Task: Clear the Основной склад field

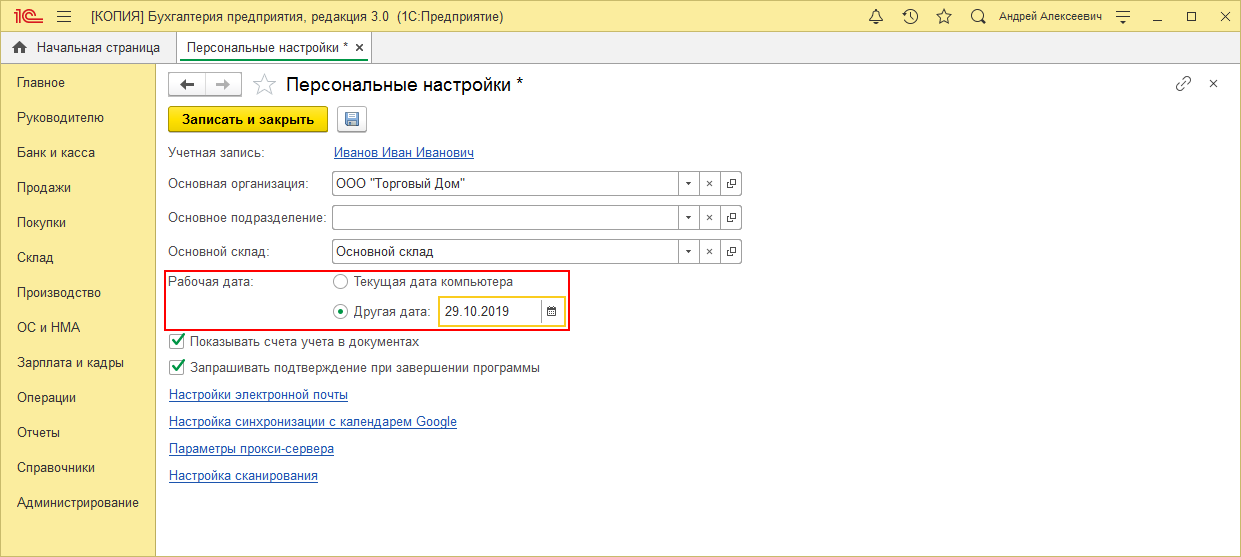Action: pos(709,251)
